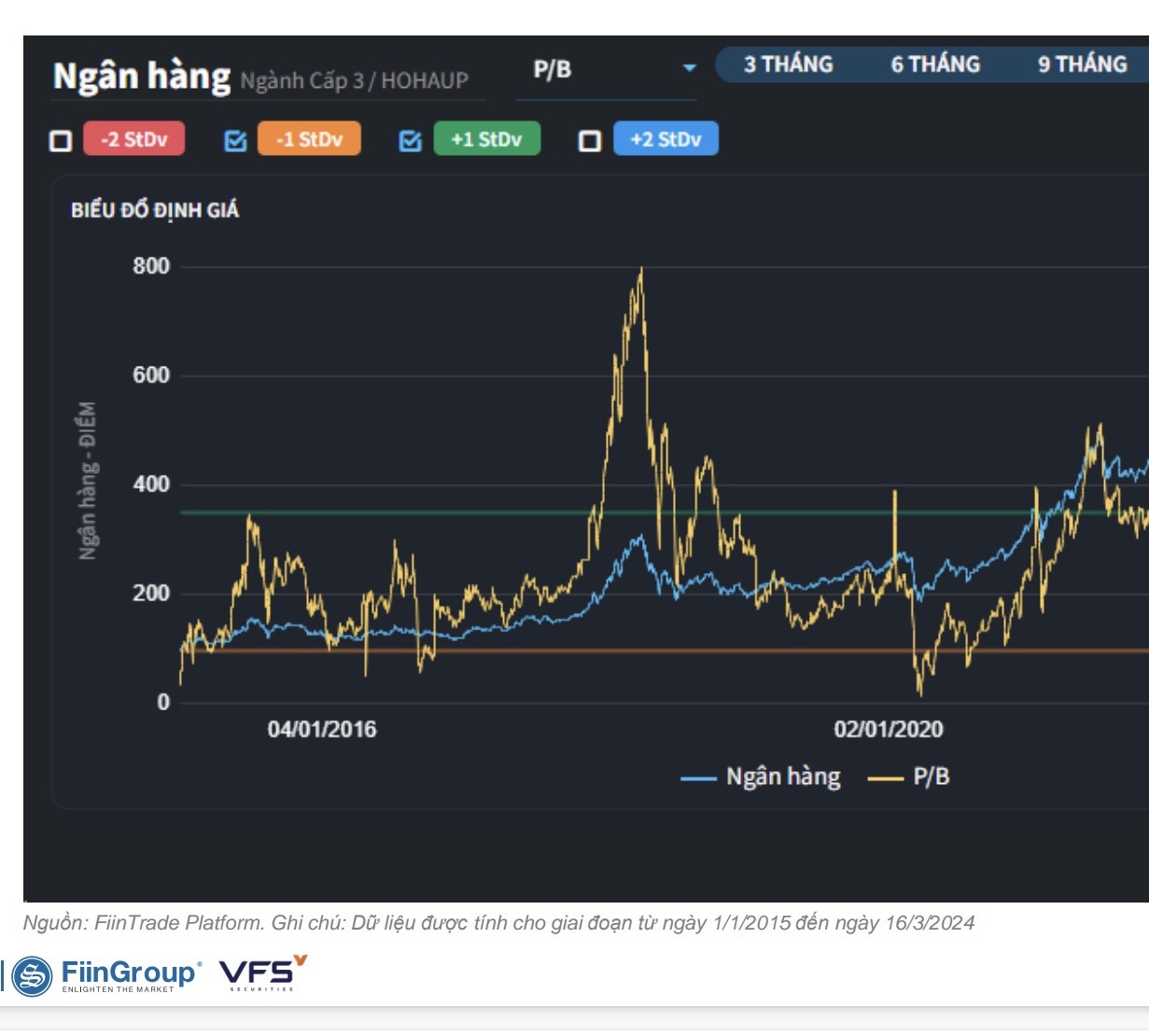The width and height of the screenshot is (1149, 1036).
Task: Uncheck the +1 StDv checkbox
Action: pos(411,141)
